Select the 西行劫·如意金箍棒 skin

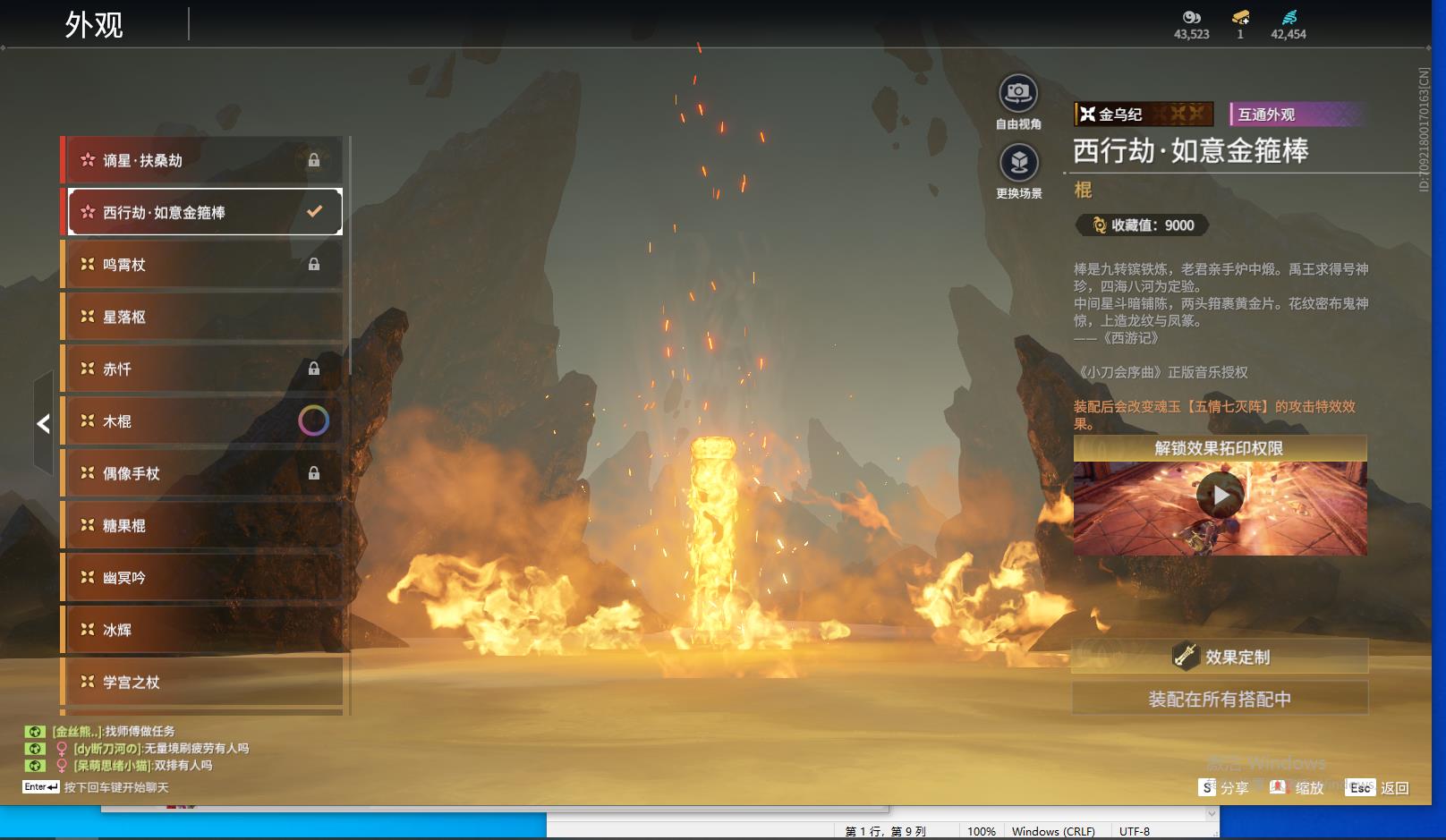pyautogui.click(x=202, y=212)
